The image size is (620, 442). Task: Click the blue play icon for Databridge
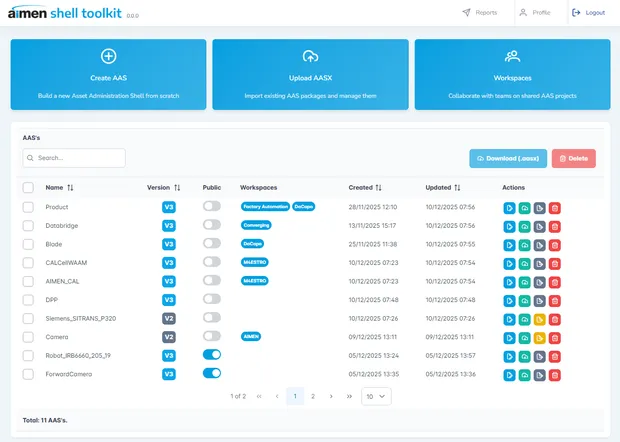pos(509,226)
